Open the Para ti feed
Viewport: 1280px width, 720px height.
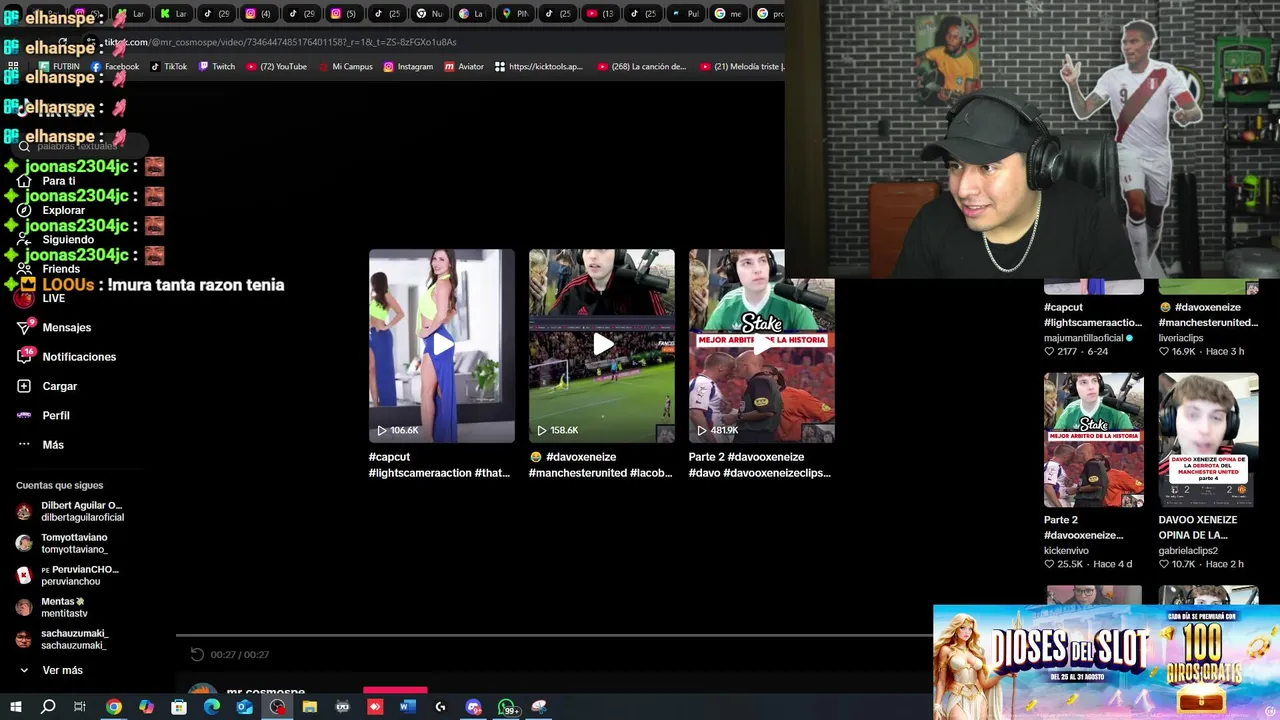click(58, 181)
